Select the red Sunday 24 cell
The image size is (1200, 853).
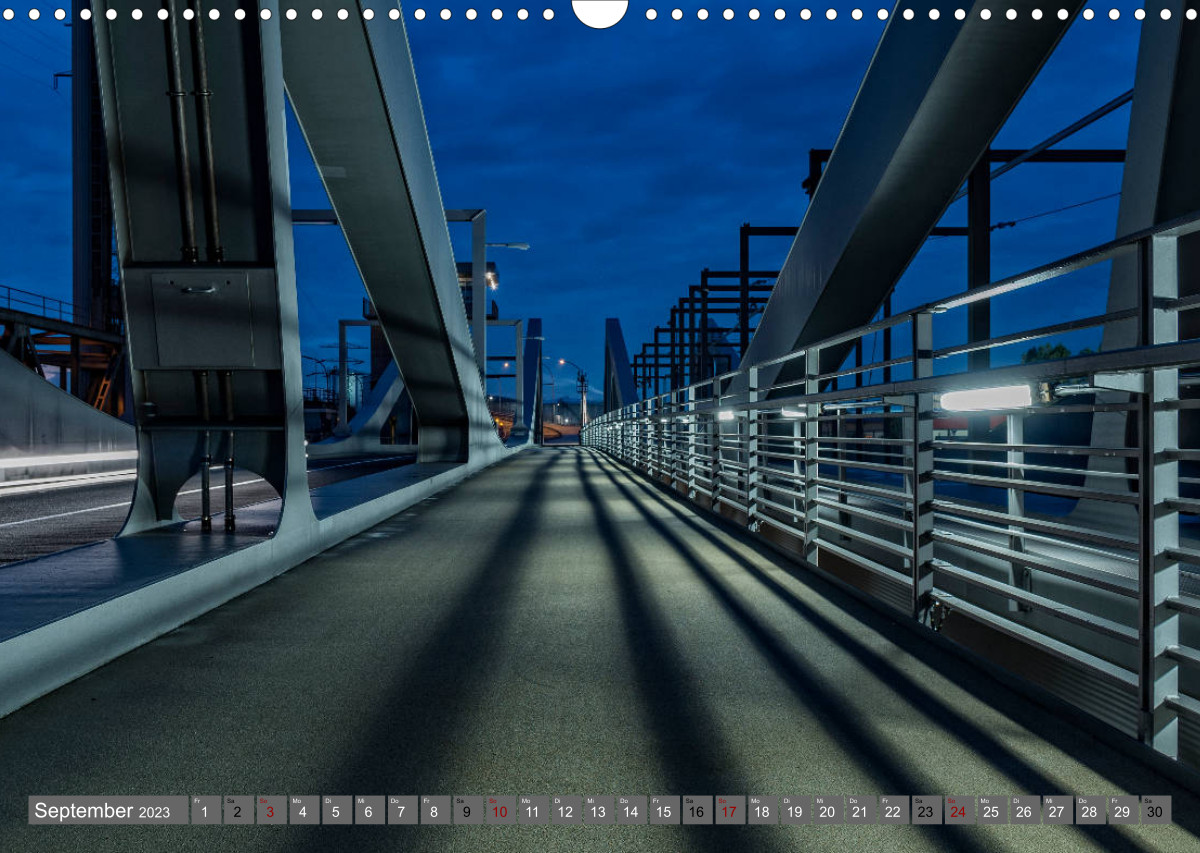[958, 810]
